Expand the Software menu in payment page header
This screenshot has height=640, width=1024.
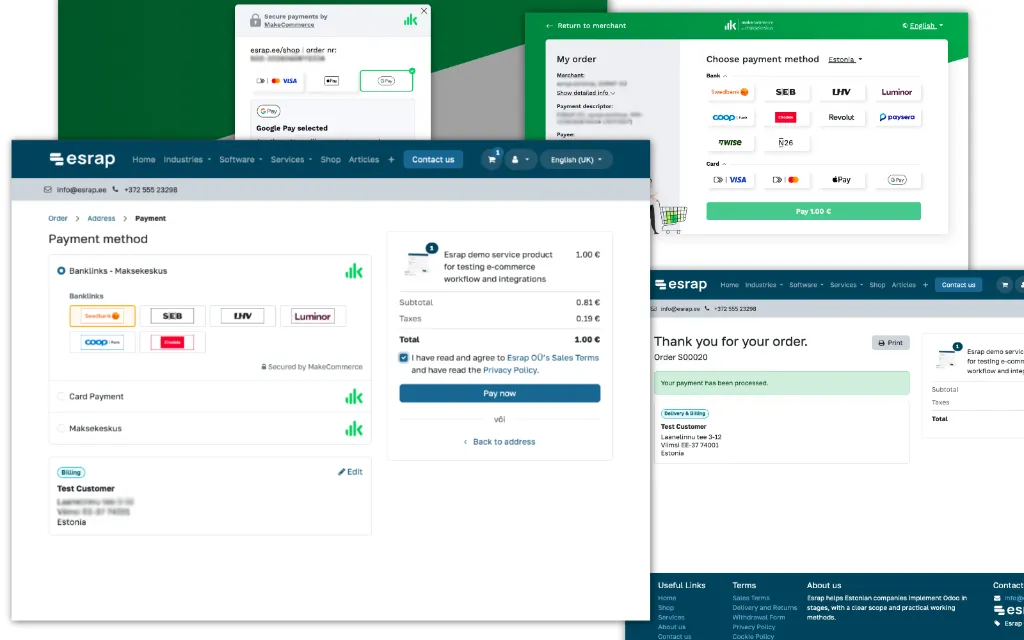pyautogui.click(x=240, y=159)
